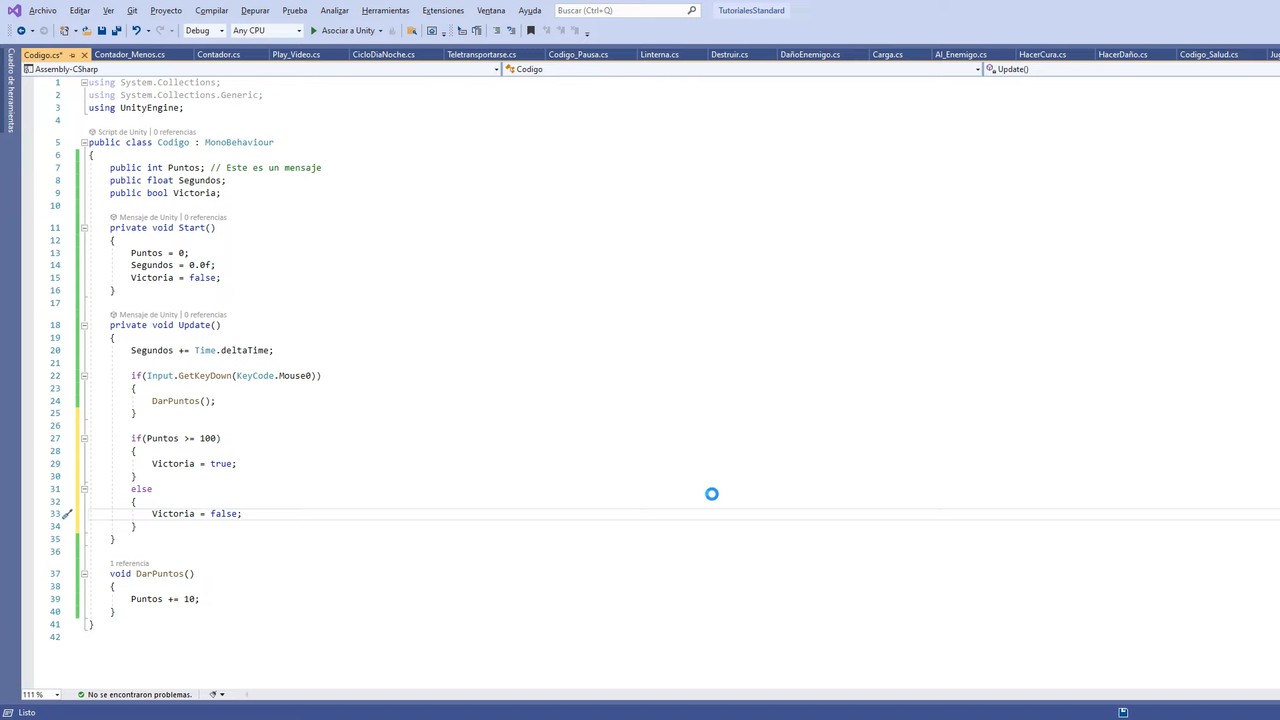1280x720 pixels.
Task: Open the Codigo type navigation dropdown
Action: pyautogui.click(x=742, y=69)
